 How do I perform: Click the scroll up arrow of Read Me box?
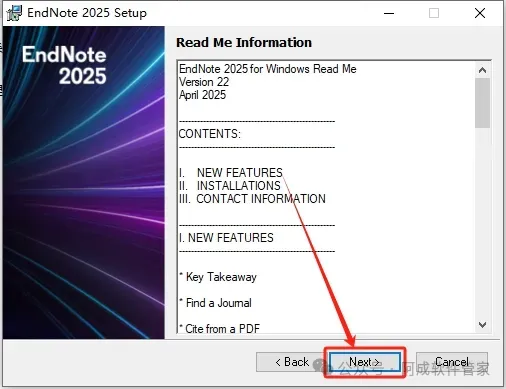[482, 70]
